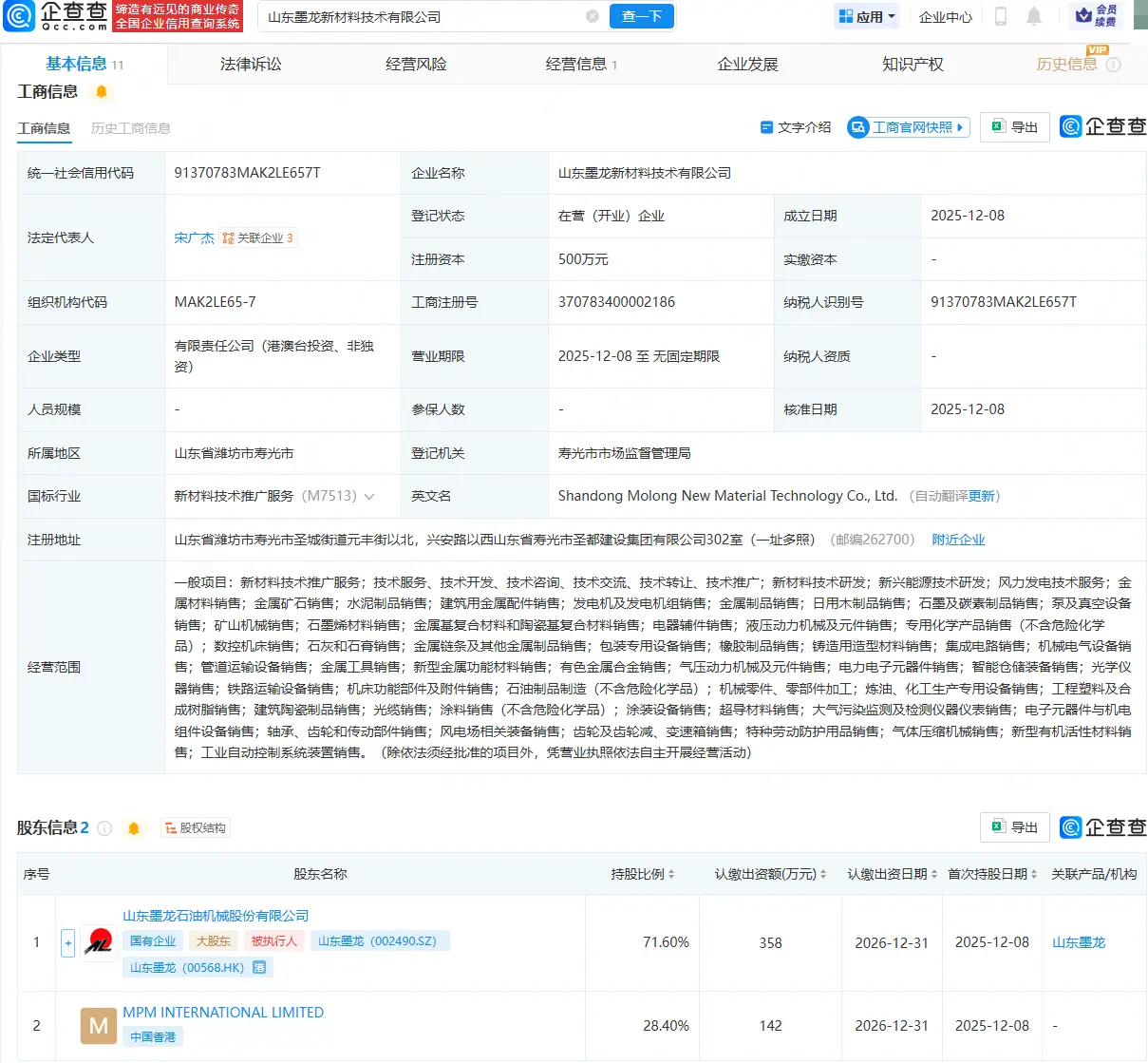Switch to the 历史工商信息 tab

[130, 127]
